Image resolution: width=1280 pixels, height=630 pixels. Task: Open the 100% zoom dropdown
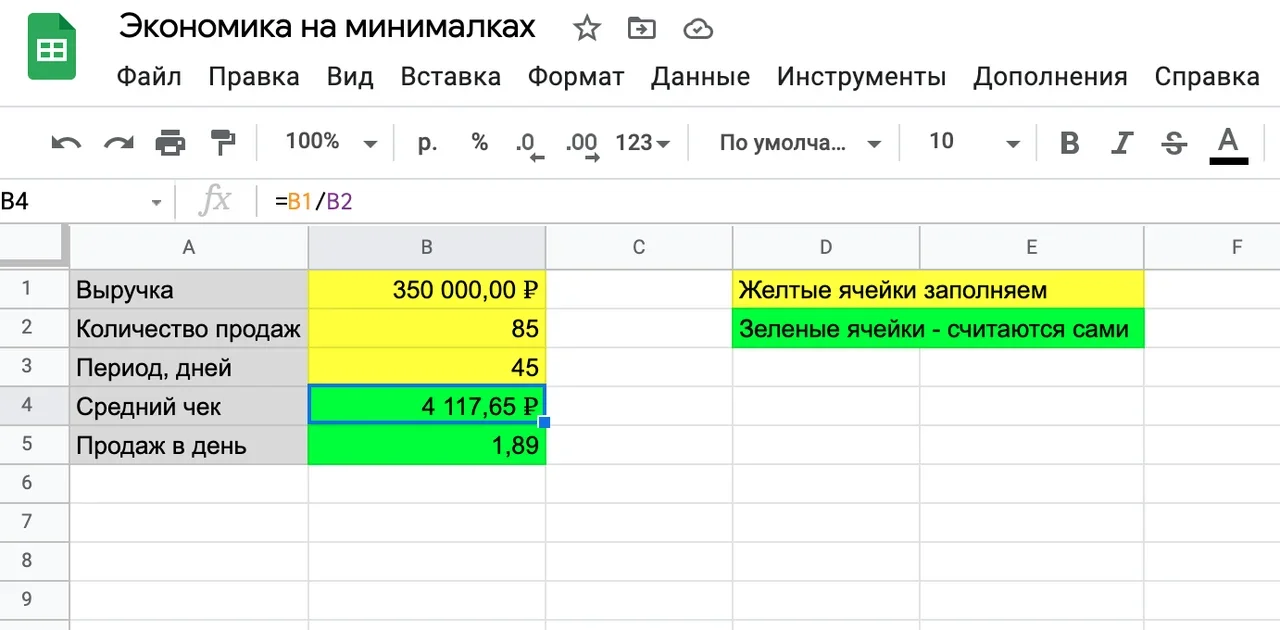point(331,142)
